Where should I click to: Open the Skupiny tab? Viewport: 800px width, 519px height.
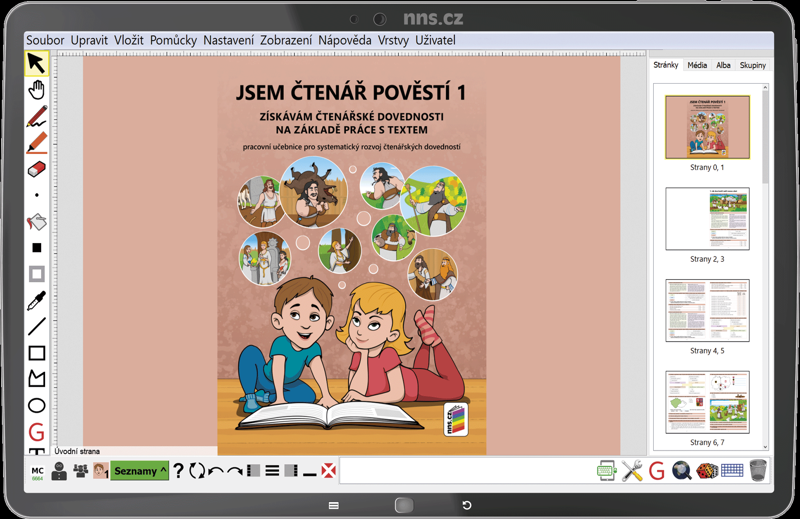pyautogui.click(x=753, y=65)
